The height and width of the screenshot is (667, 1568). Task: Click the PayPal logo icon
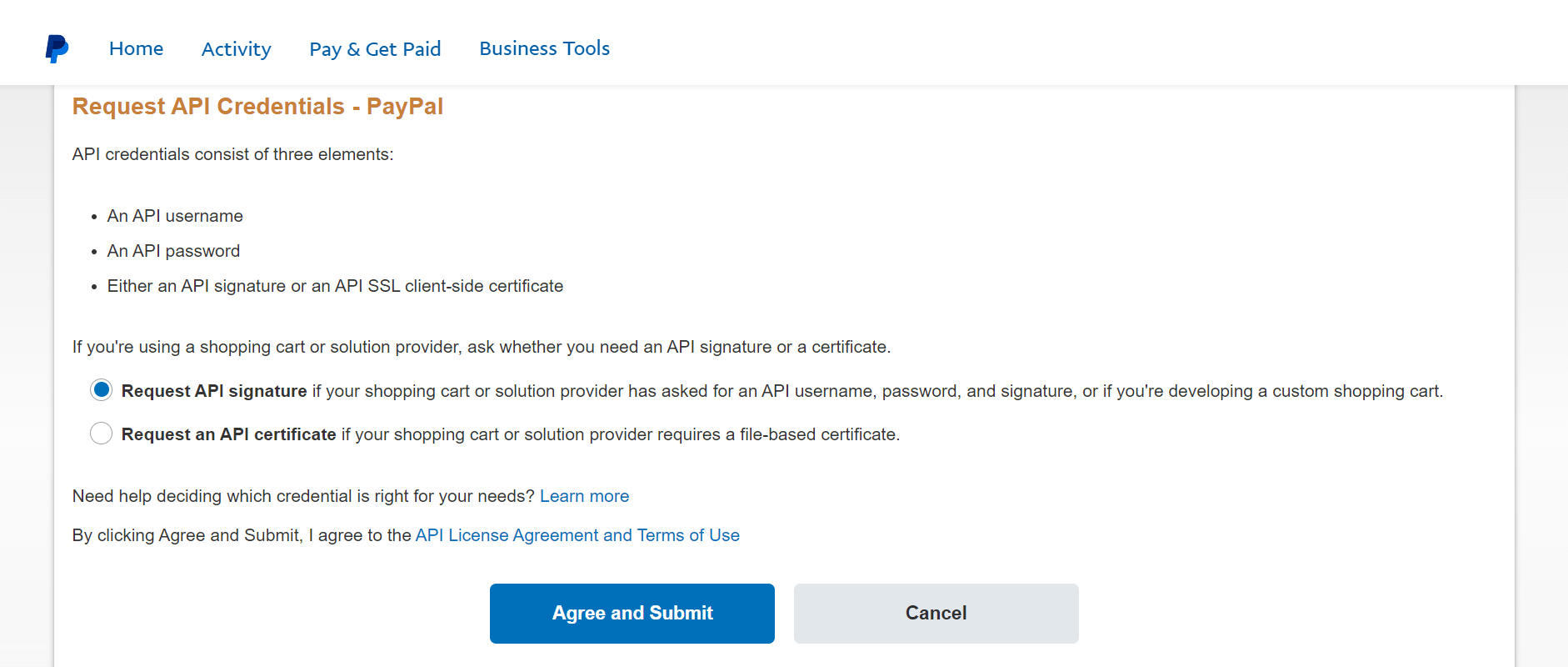(x=57, y=48)
